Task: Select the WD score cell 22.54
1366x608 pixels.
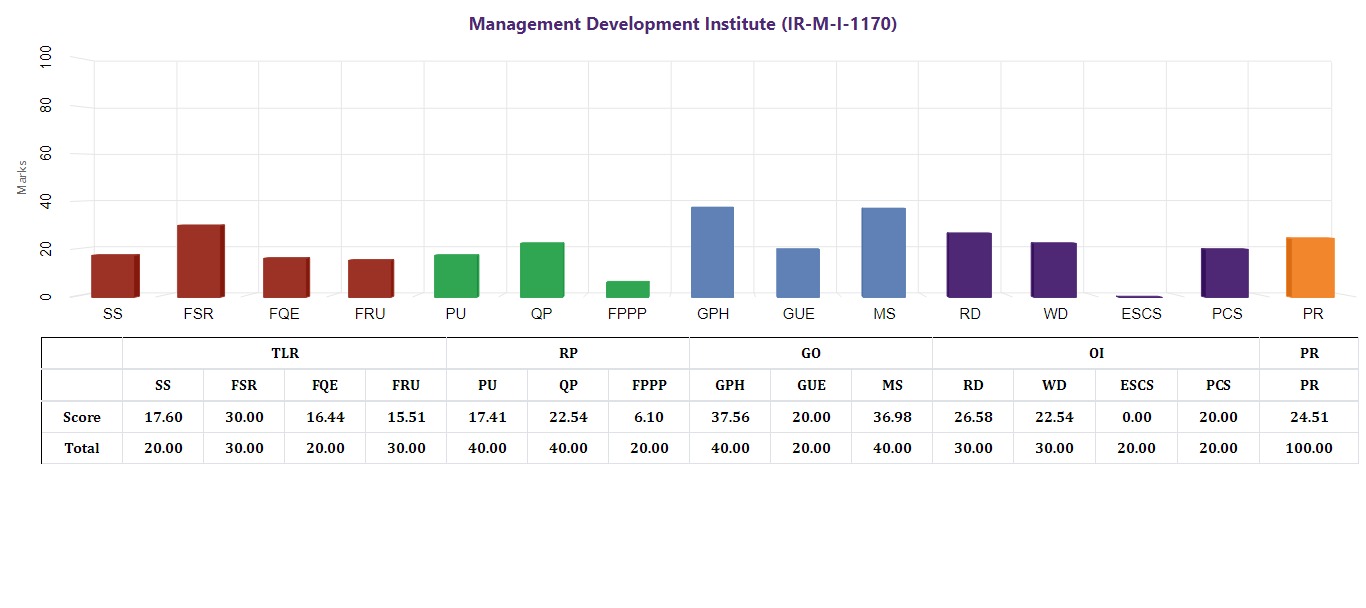Action: 1054,417
